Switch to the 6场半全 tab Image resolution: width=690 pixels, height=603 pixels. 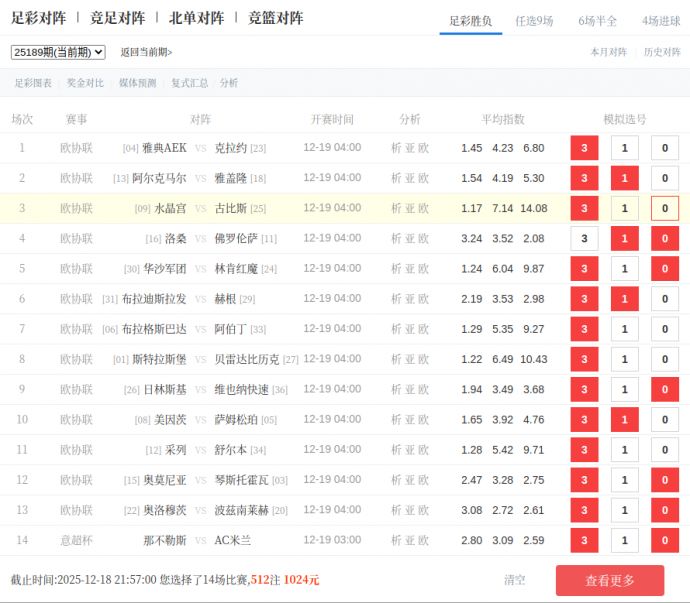(x=597, y=20)
